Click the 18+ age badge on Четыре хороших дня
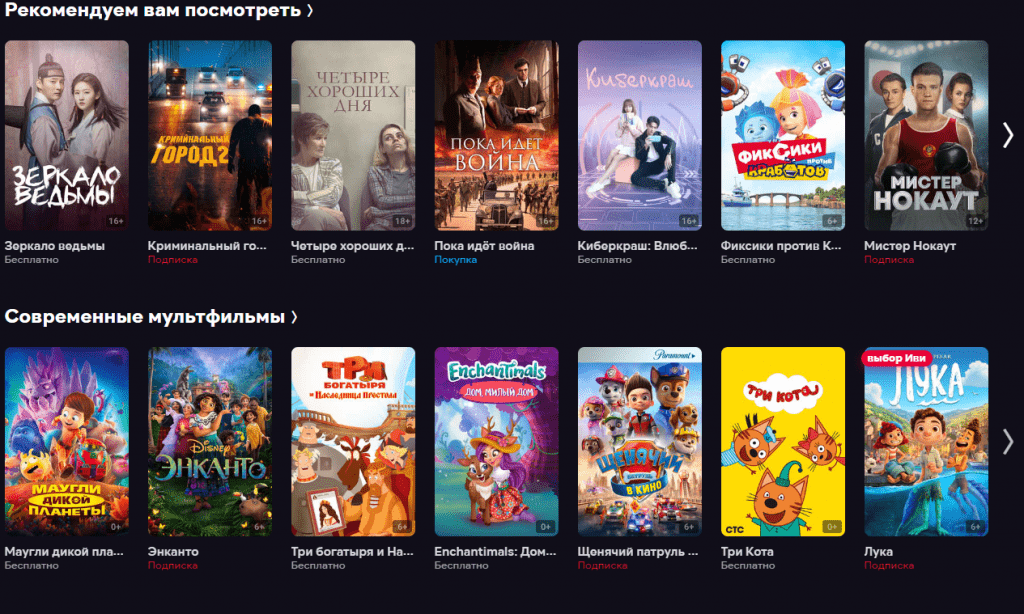Image resolution: width=1024 pixels, height=614 pixels. coord(402,221)
